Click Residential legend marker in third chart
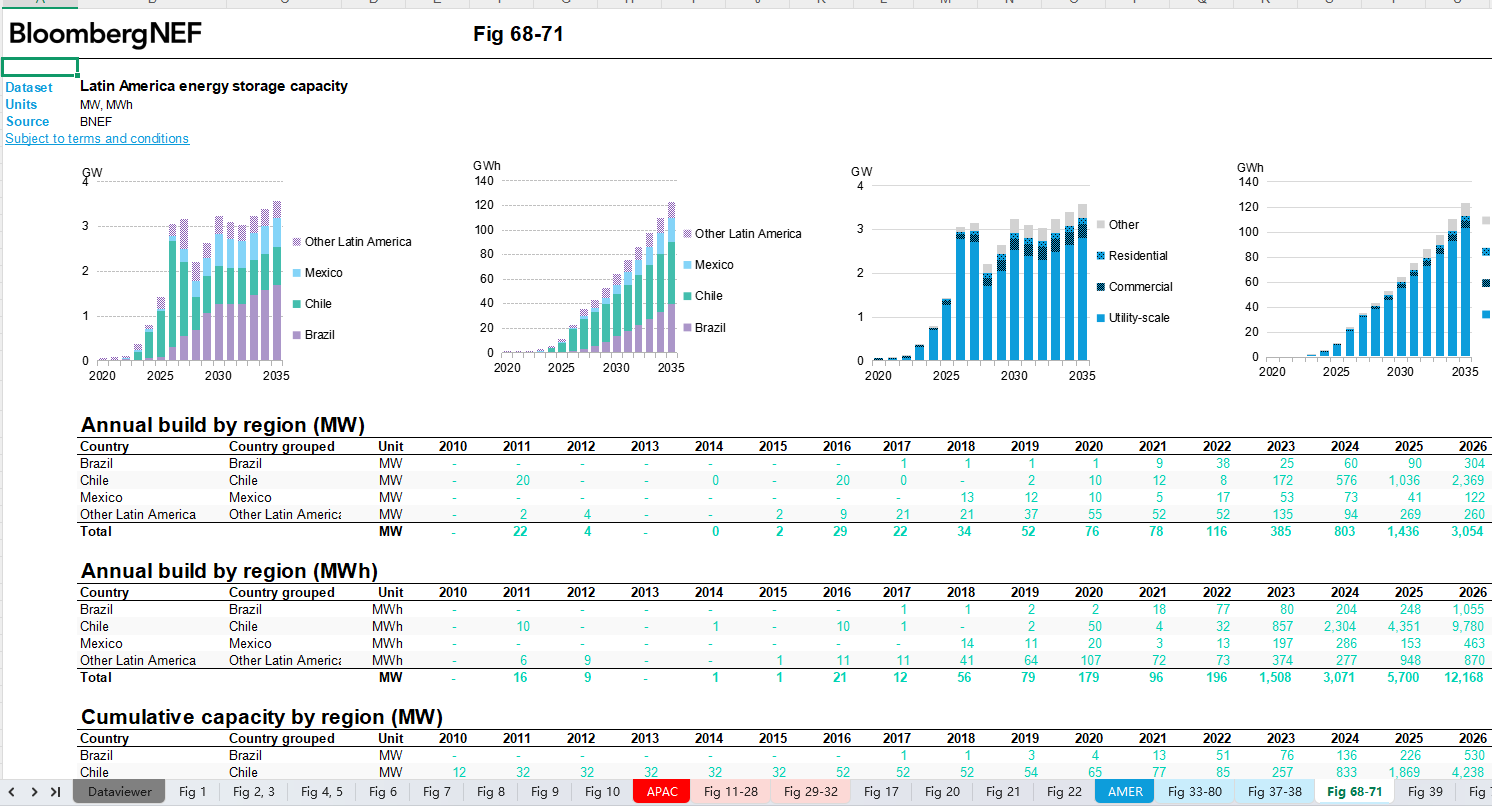1492x806 pixels. click(x=1100, y=256)
